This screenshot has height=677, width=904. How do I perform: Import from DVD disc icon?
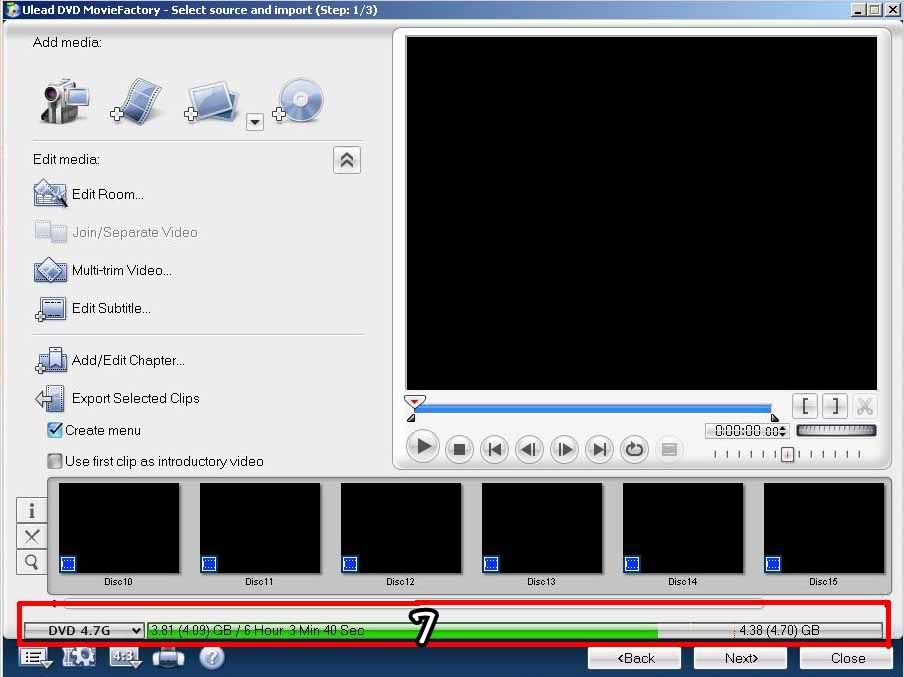pyautogui.click(x=298, y=101)
